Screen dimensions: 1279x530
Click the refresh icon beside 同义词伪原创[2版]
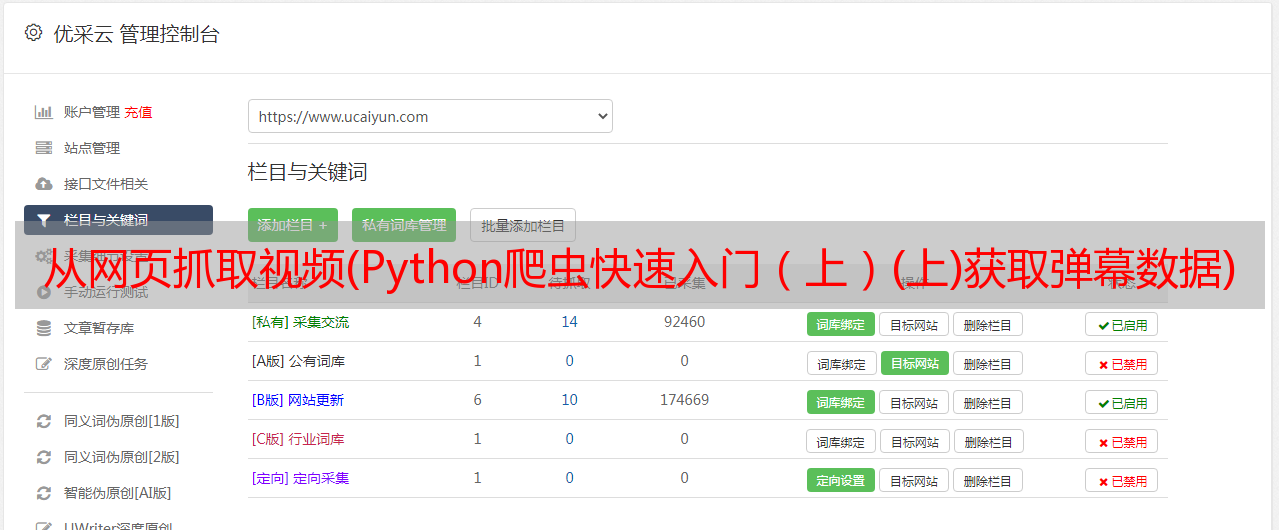pyautogui.click(x=43, y=457)
